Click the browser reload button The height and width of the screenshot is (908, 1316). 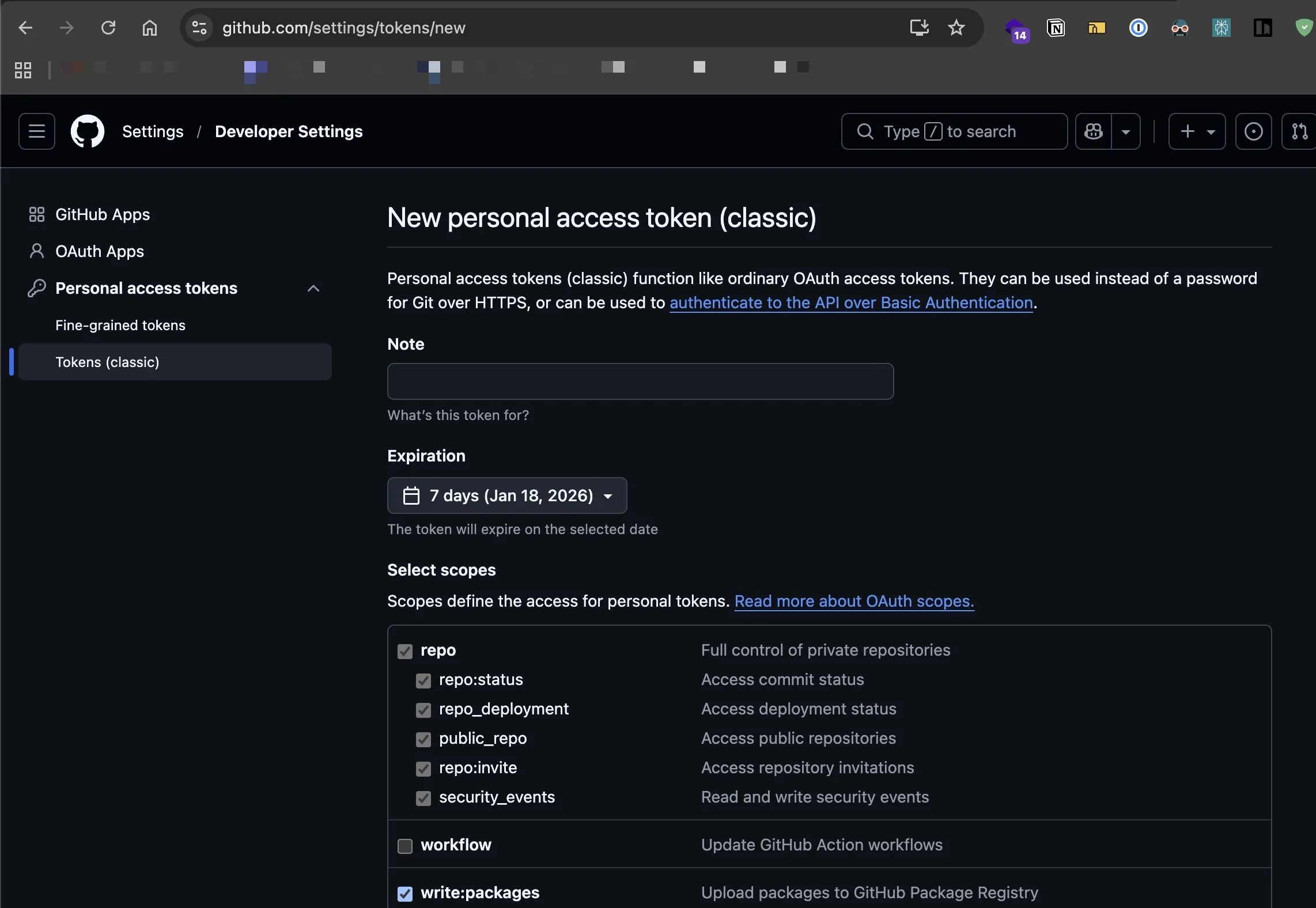tap(108, 28)
